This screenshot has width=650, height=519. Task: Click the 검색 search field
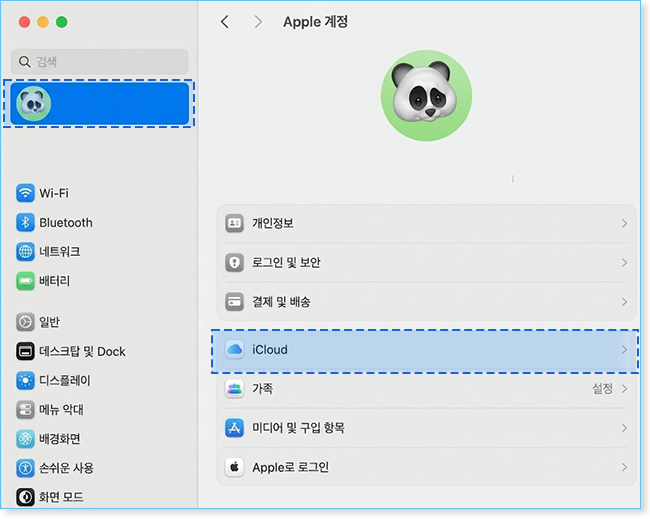pyautogui.click(x=99, y=62)
